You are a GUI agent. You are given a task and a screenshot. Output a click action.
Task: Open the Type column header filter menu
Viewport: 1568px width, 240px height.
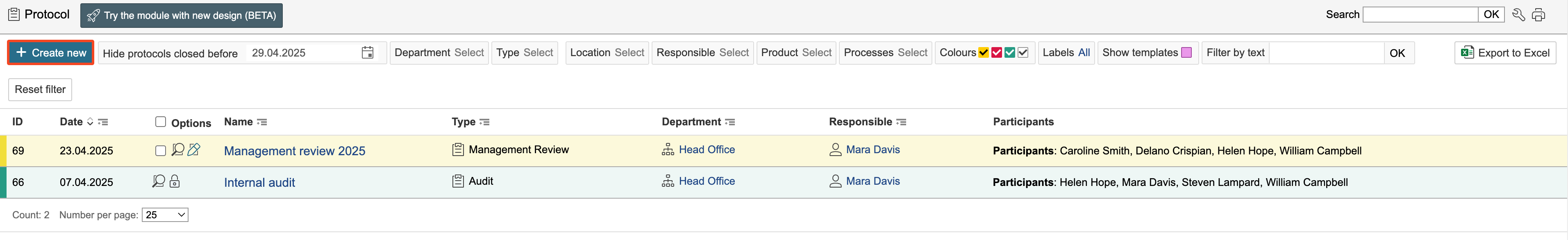[x=484, y=122]
